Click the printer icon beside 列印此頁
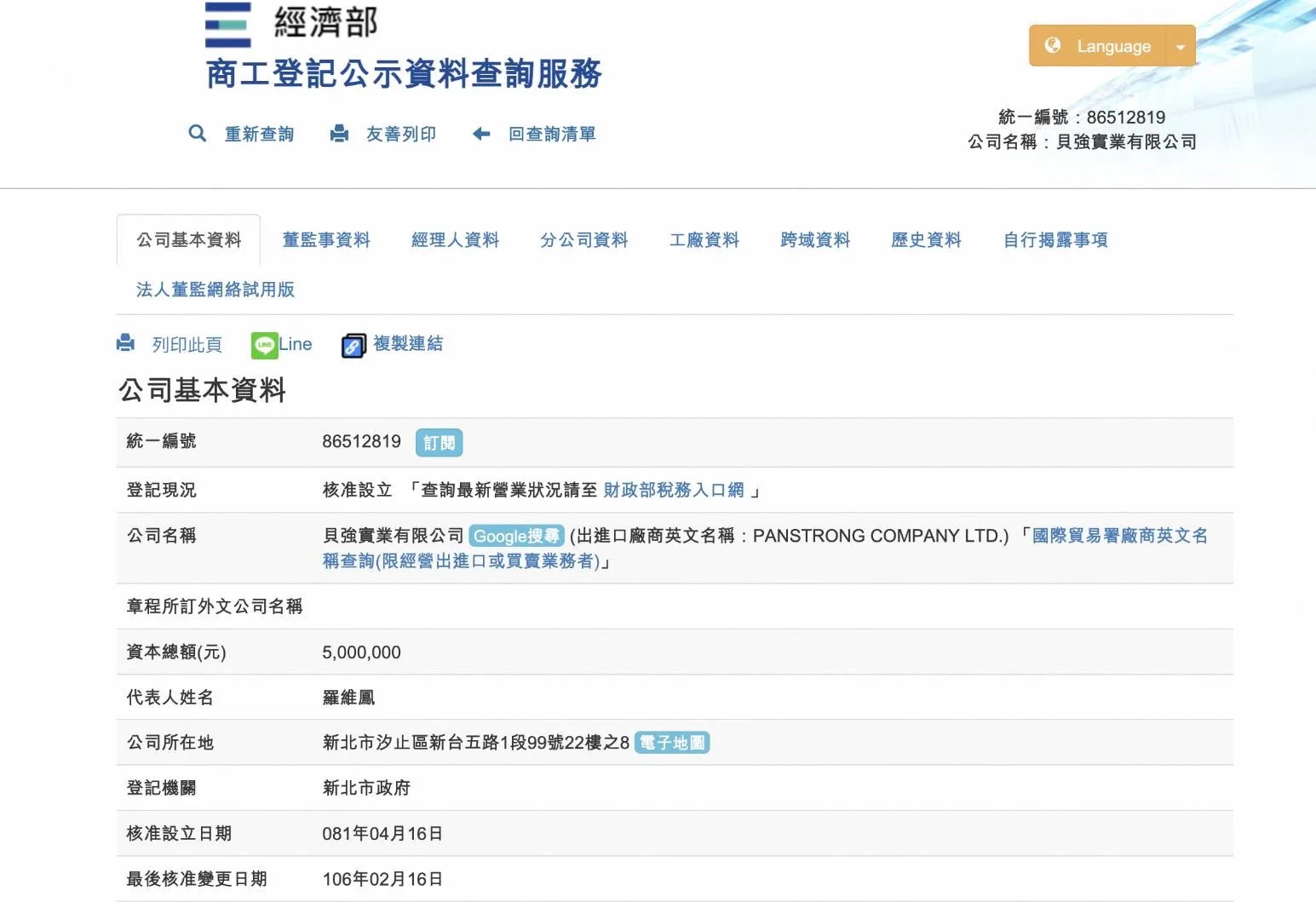1316x902 pixels. pos(126,343)
